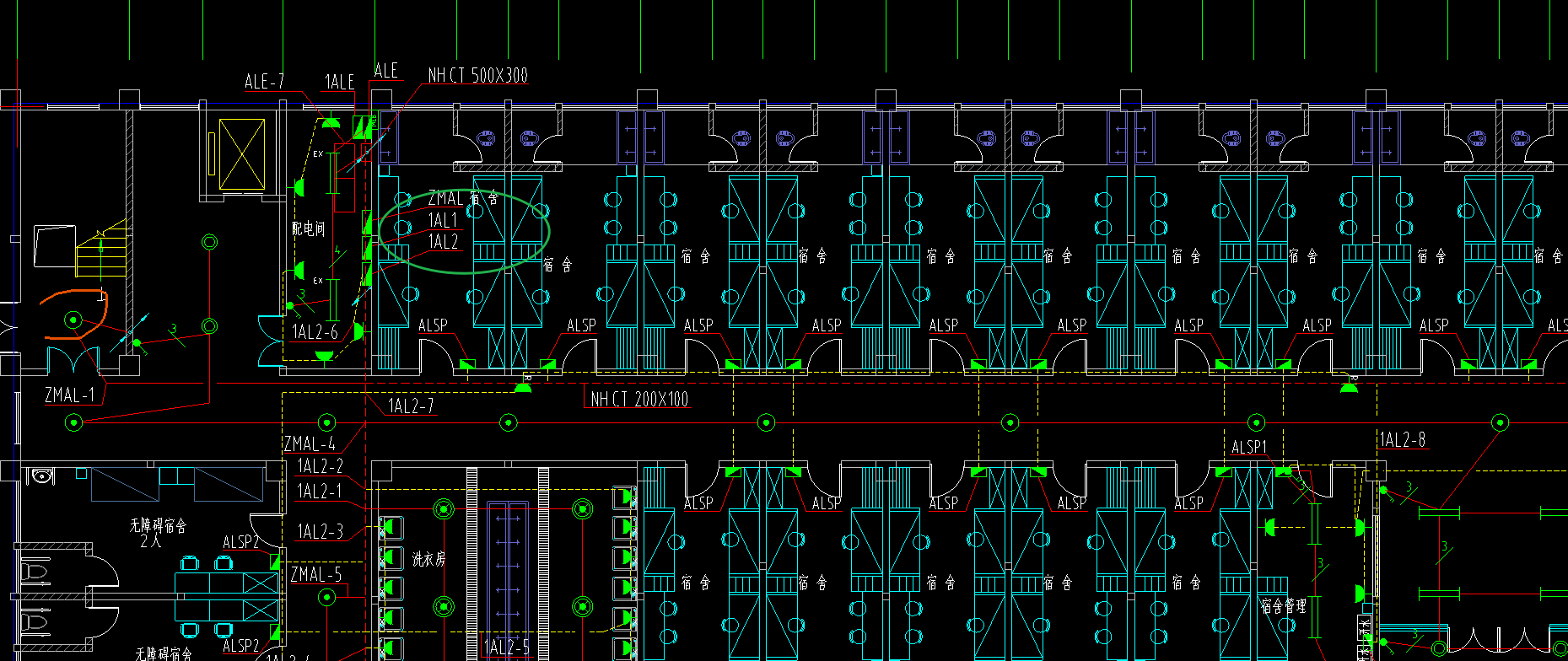Select the yellow crossed elevator shaft symbol
1568x661 pixels.
pyautogui.click(x=242, y=154)
